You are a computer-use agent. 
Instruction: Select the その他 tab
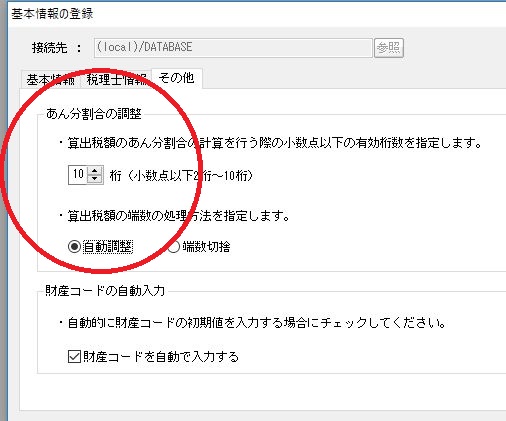tap(177, 78)
